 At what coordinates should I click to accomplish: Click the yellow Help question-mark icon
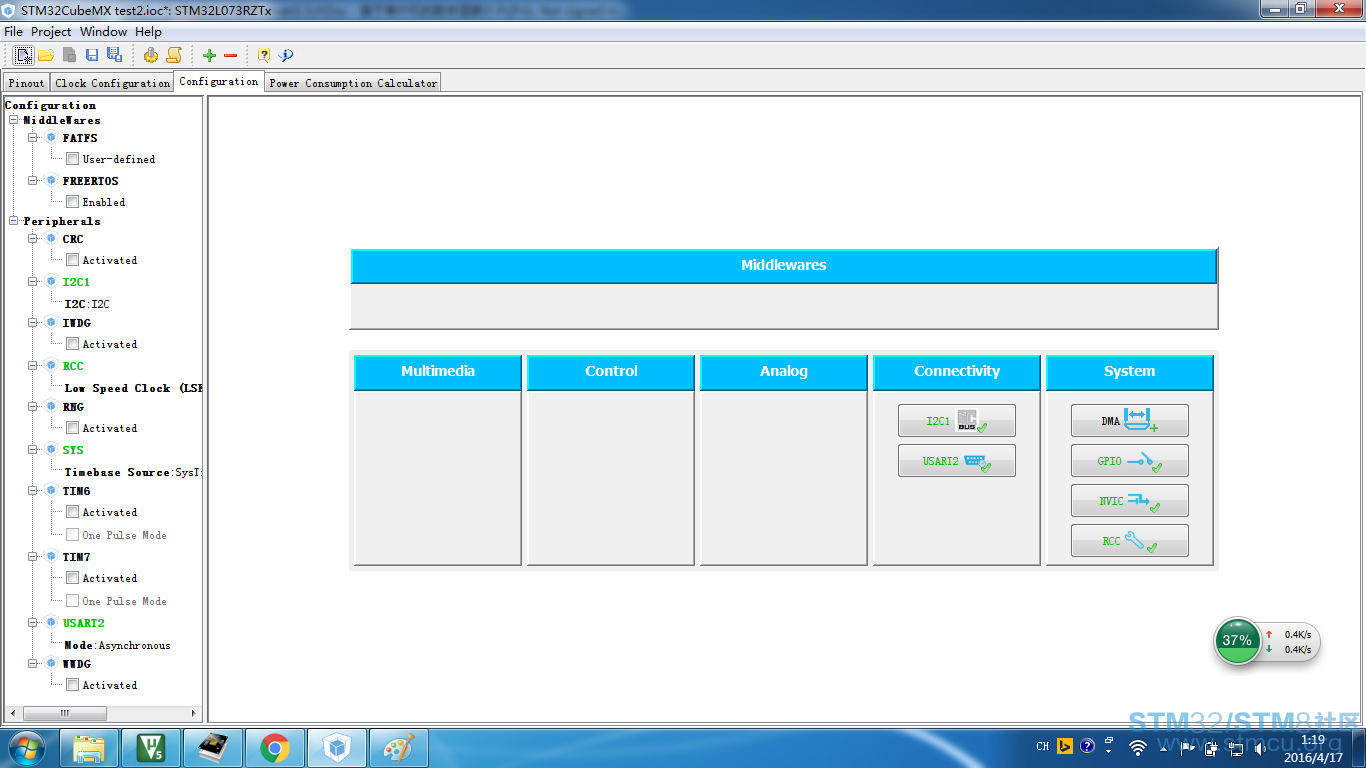264,55
